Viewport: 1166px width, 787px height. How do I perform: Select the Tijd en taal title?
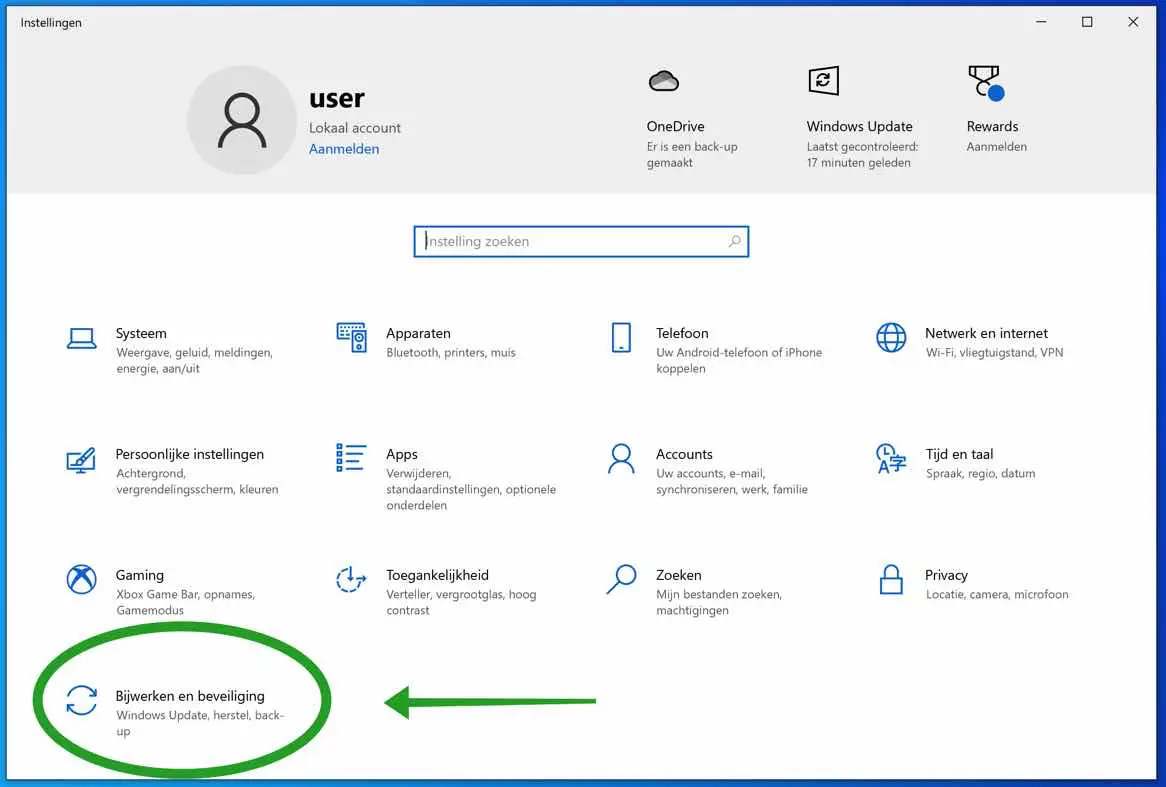(959, 454)
